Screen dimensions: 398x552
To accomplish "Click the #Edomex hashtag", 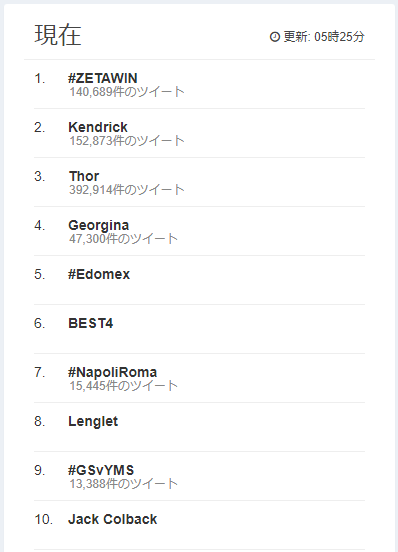I will click(x=99, y=274).
